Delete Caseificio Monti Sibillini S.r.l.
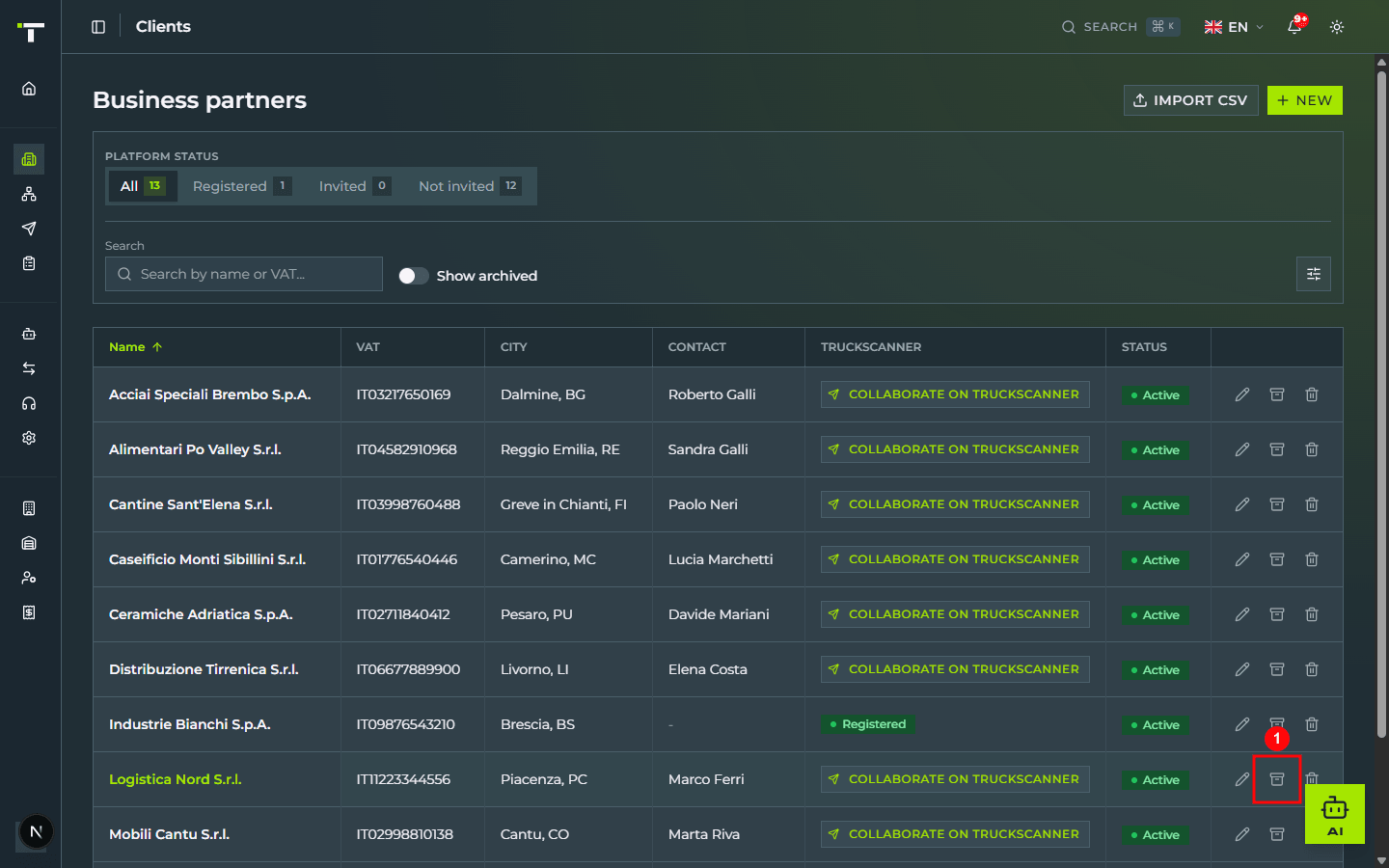The image size is (1389, 868). [x=1312, y=559]
